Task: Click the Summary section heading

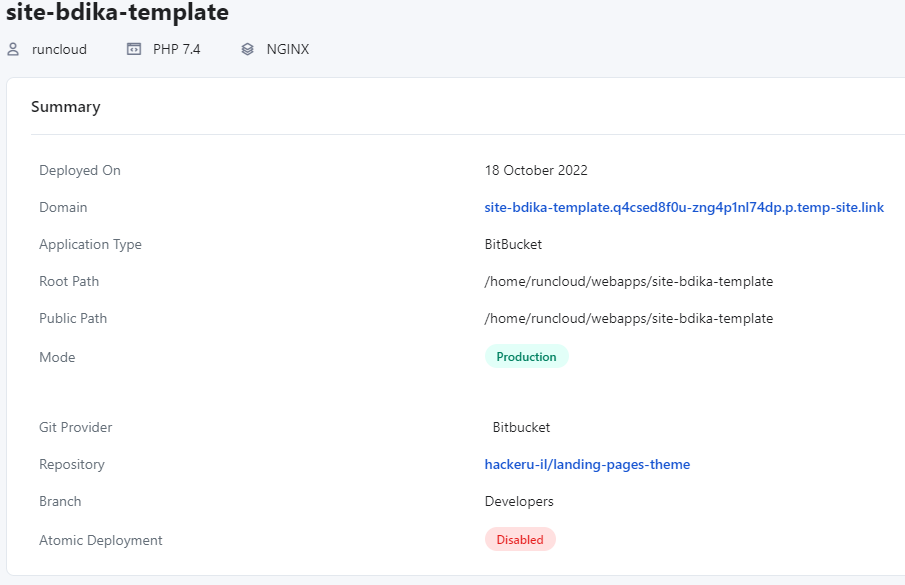Action: (66, 107)
